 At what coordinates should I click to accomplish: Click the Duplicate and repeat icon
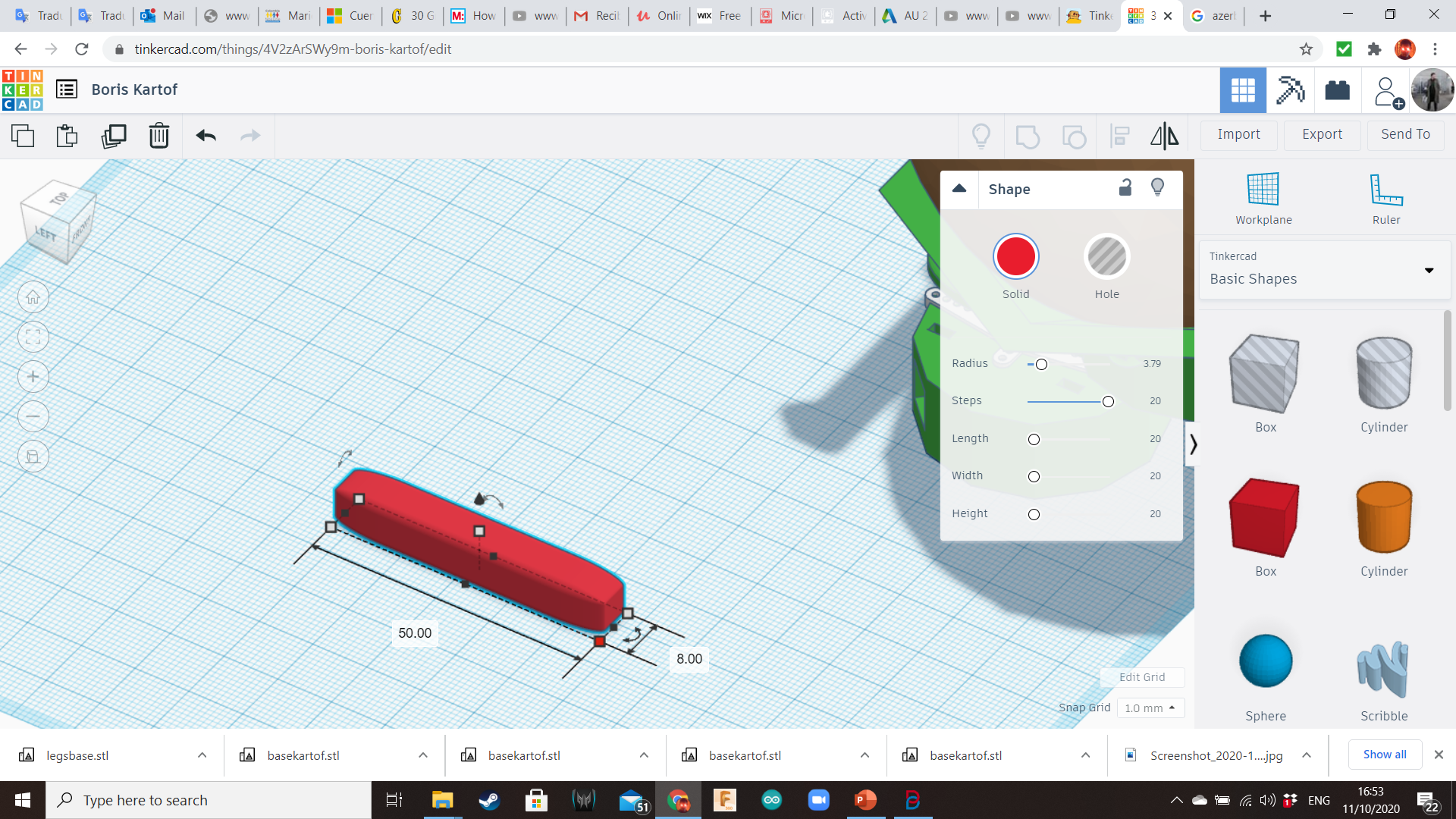point(114,136)
